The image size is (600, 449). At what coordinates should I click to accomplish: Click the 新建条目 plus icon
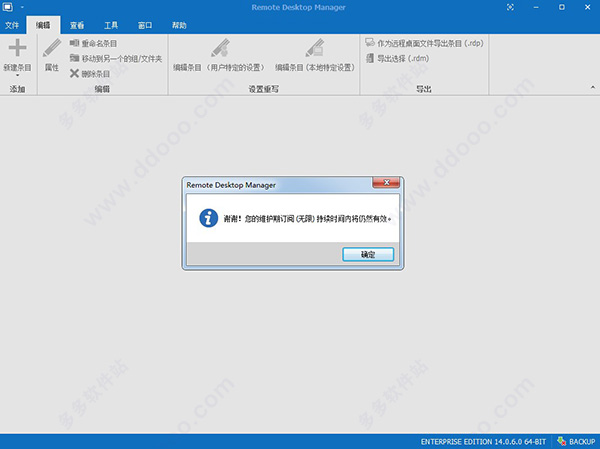point(18,48)
